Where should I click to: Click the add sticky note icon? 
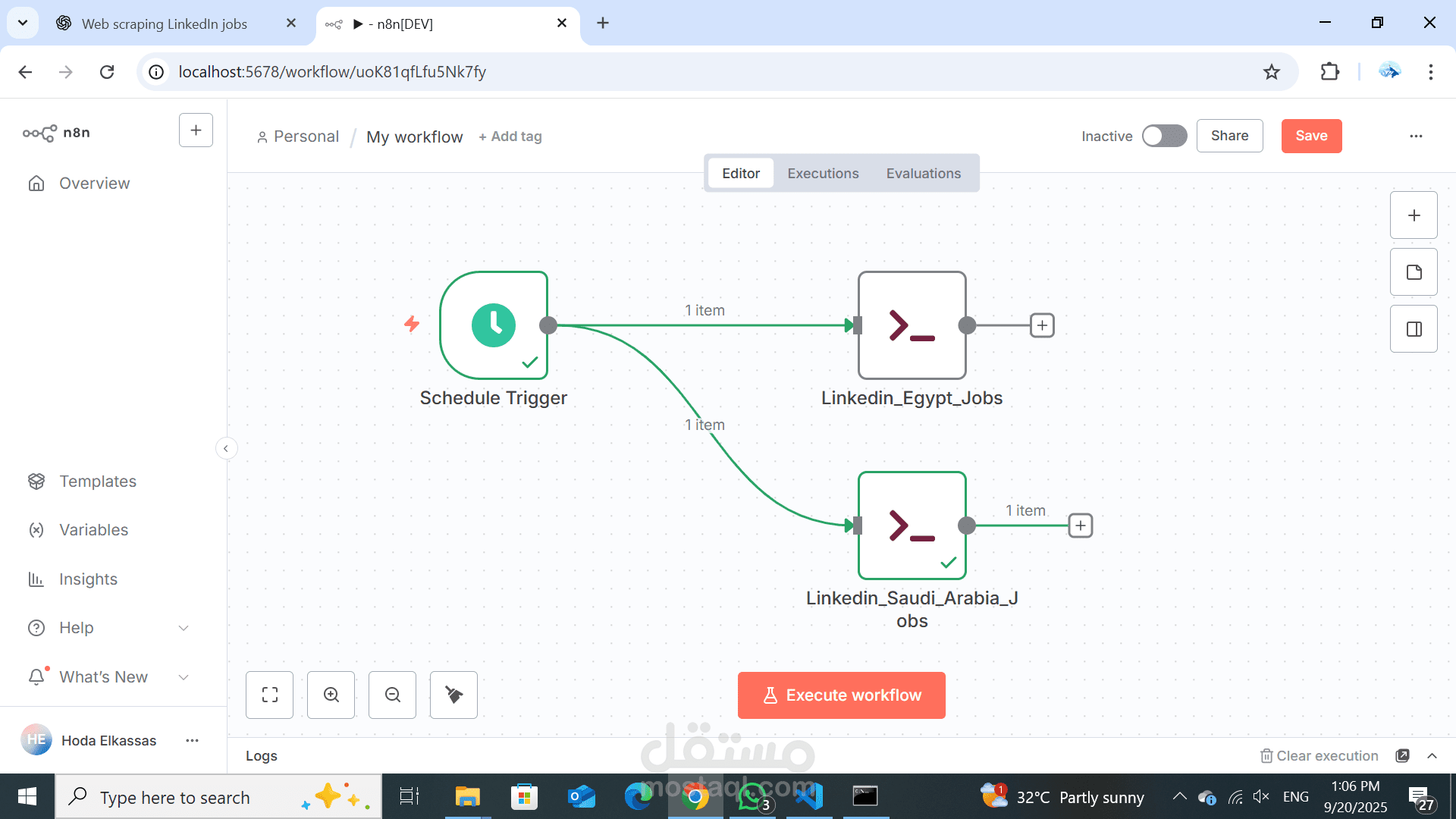click(1414, 272)
